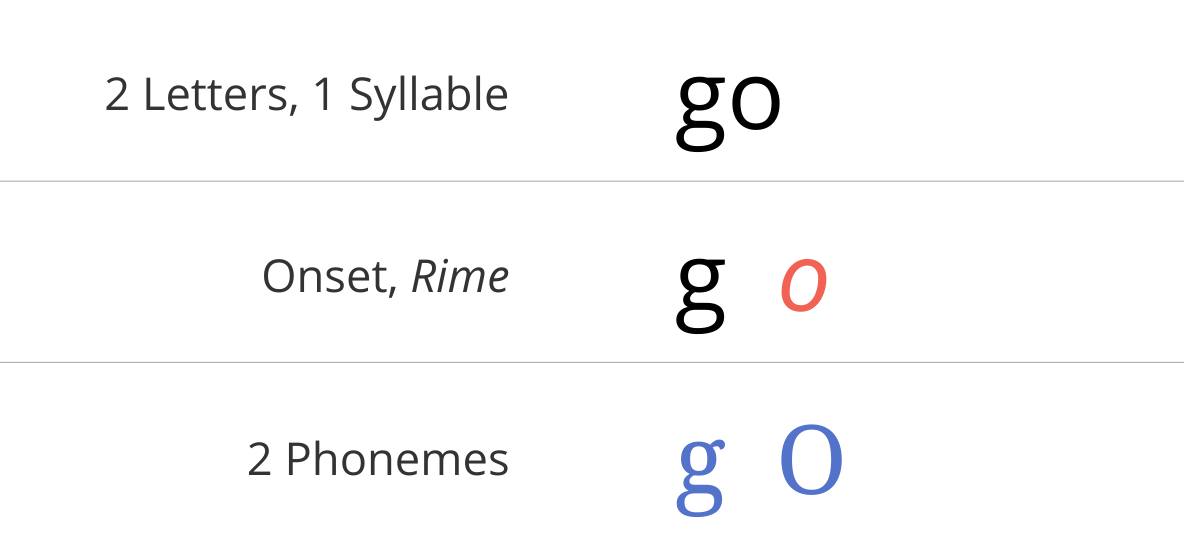Select the italic word Rime
The image size is (1184, 549).
460,277
